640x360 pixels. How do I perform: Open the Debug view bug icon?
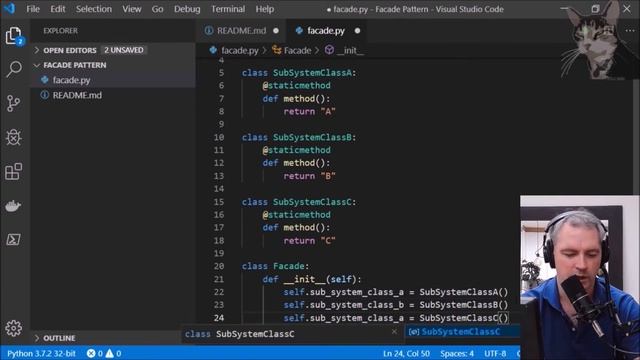tap(13, 138)
